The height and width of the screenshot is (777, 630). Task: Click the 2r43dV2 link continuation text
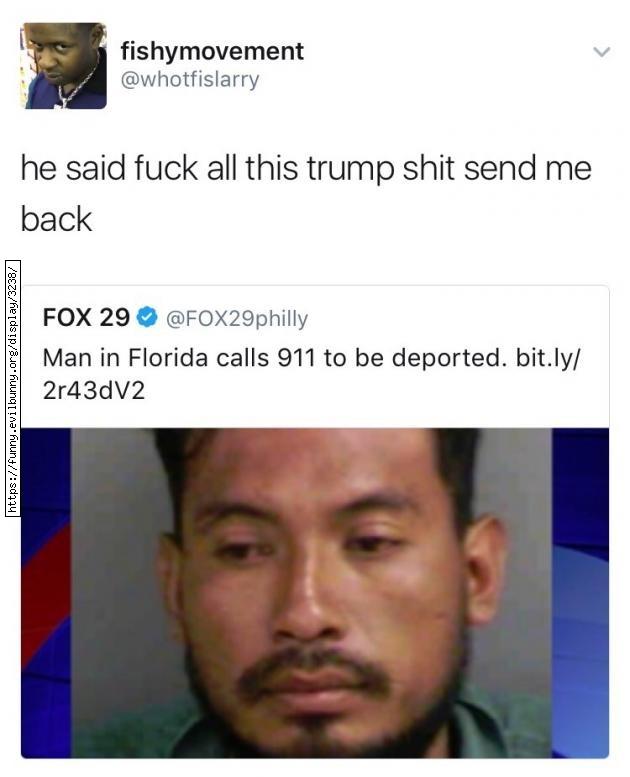94,391
